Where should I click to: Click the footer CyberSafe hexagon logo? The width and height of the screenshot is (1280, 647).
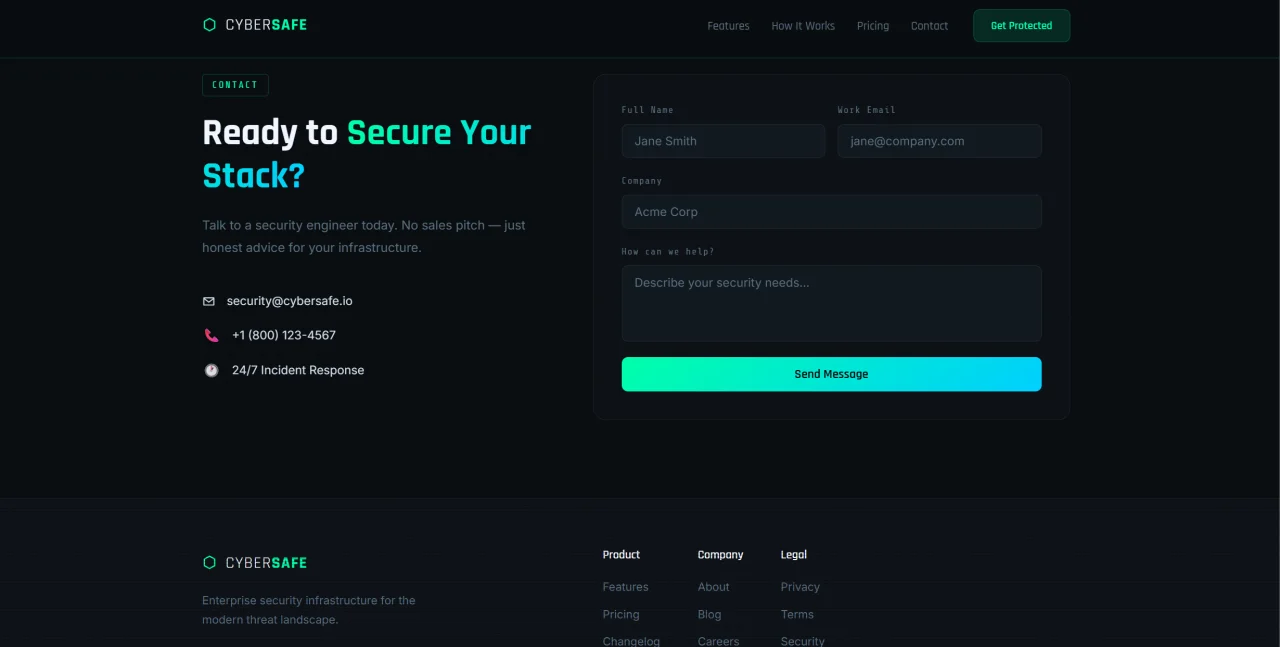click(209, 563)
